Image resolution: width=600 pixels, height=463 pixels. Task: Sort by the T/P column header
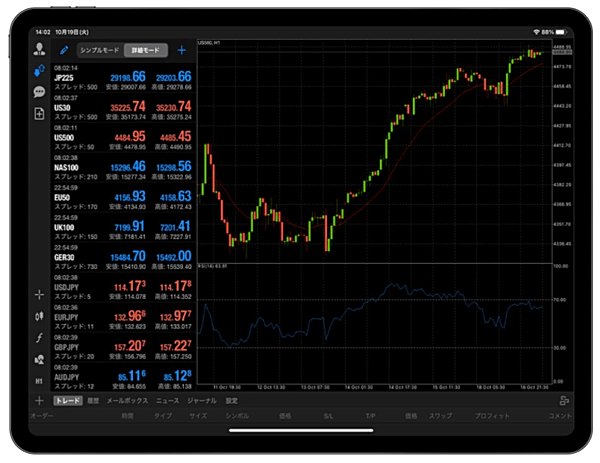coord(370,416)
